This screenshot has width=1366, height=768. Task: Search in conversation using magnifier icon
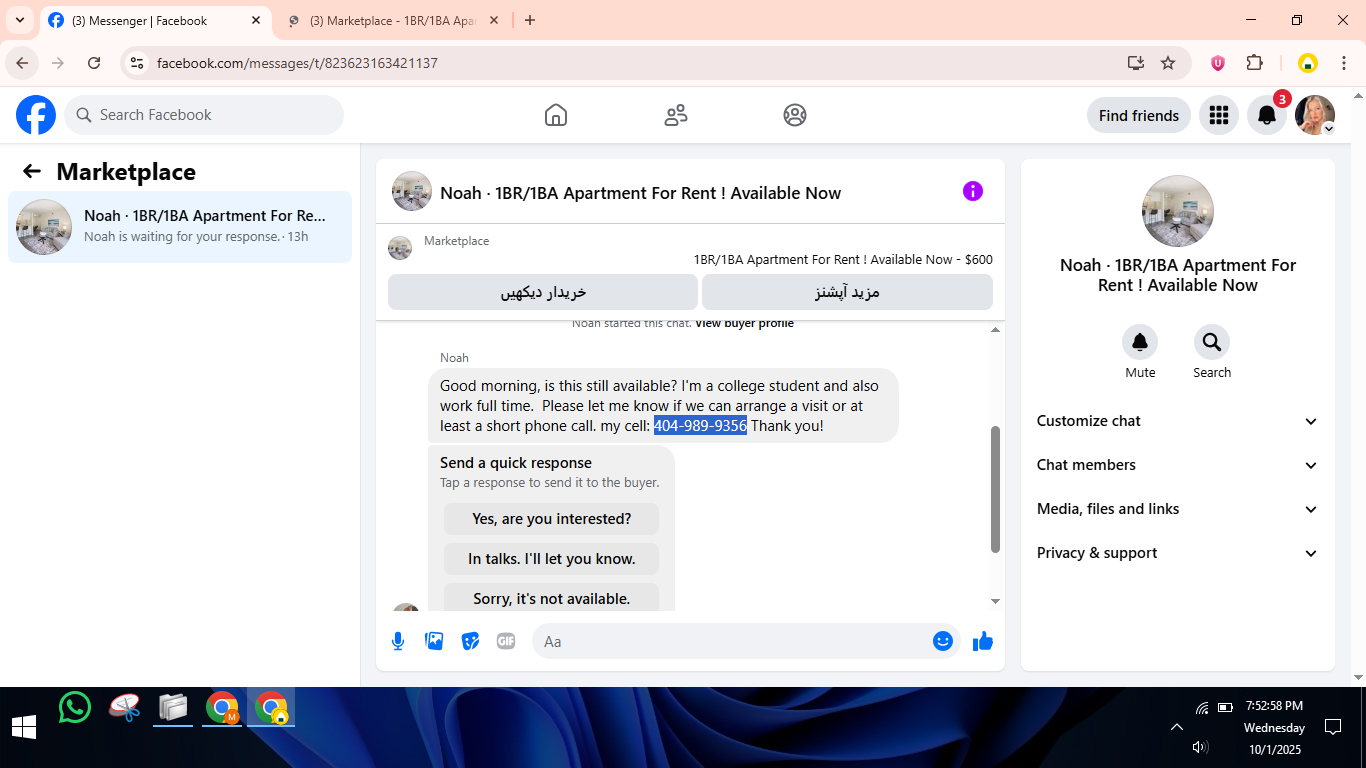(1212, 343)
